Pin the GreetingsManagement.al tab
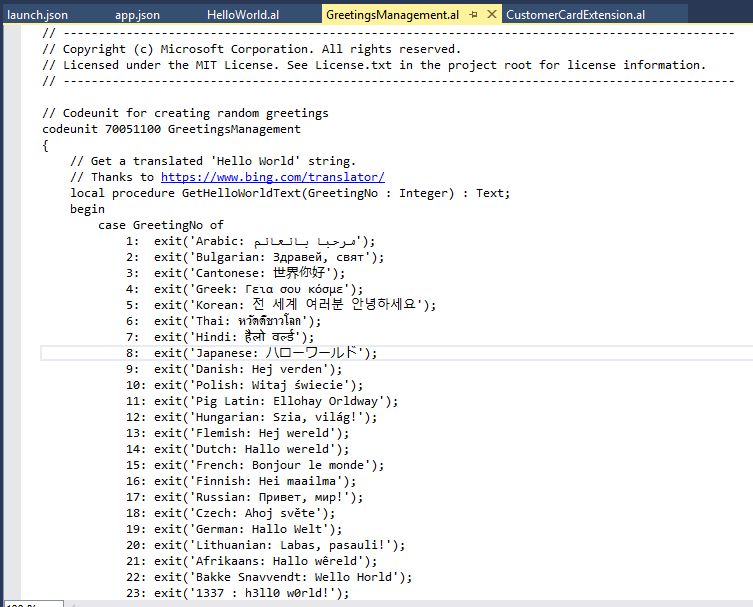Screen dimensions: 753x607 [474, 15]
